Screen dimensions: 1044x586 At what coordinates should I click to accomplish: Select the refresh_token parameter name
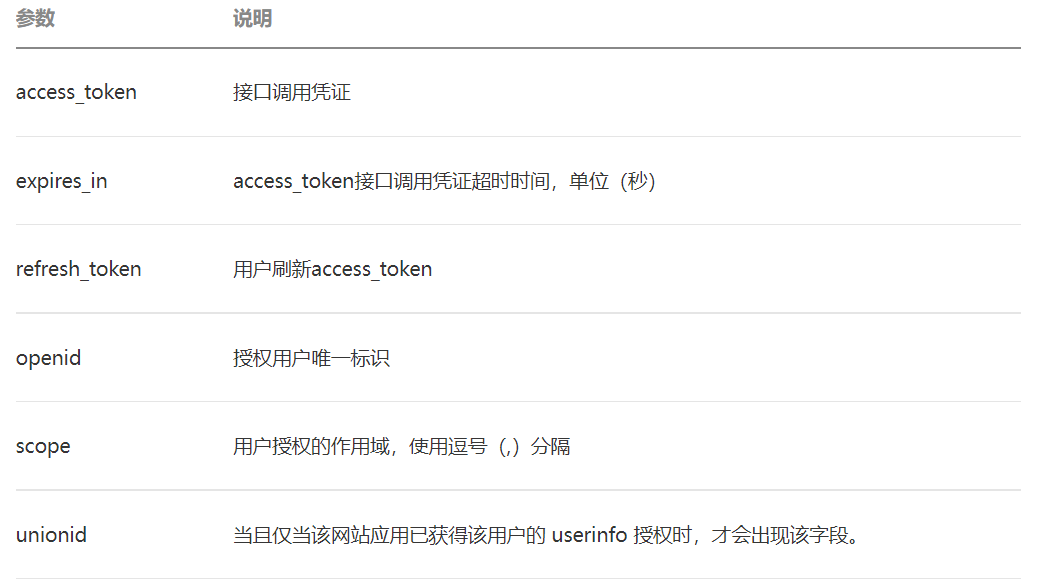(x=79, y=269)
